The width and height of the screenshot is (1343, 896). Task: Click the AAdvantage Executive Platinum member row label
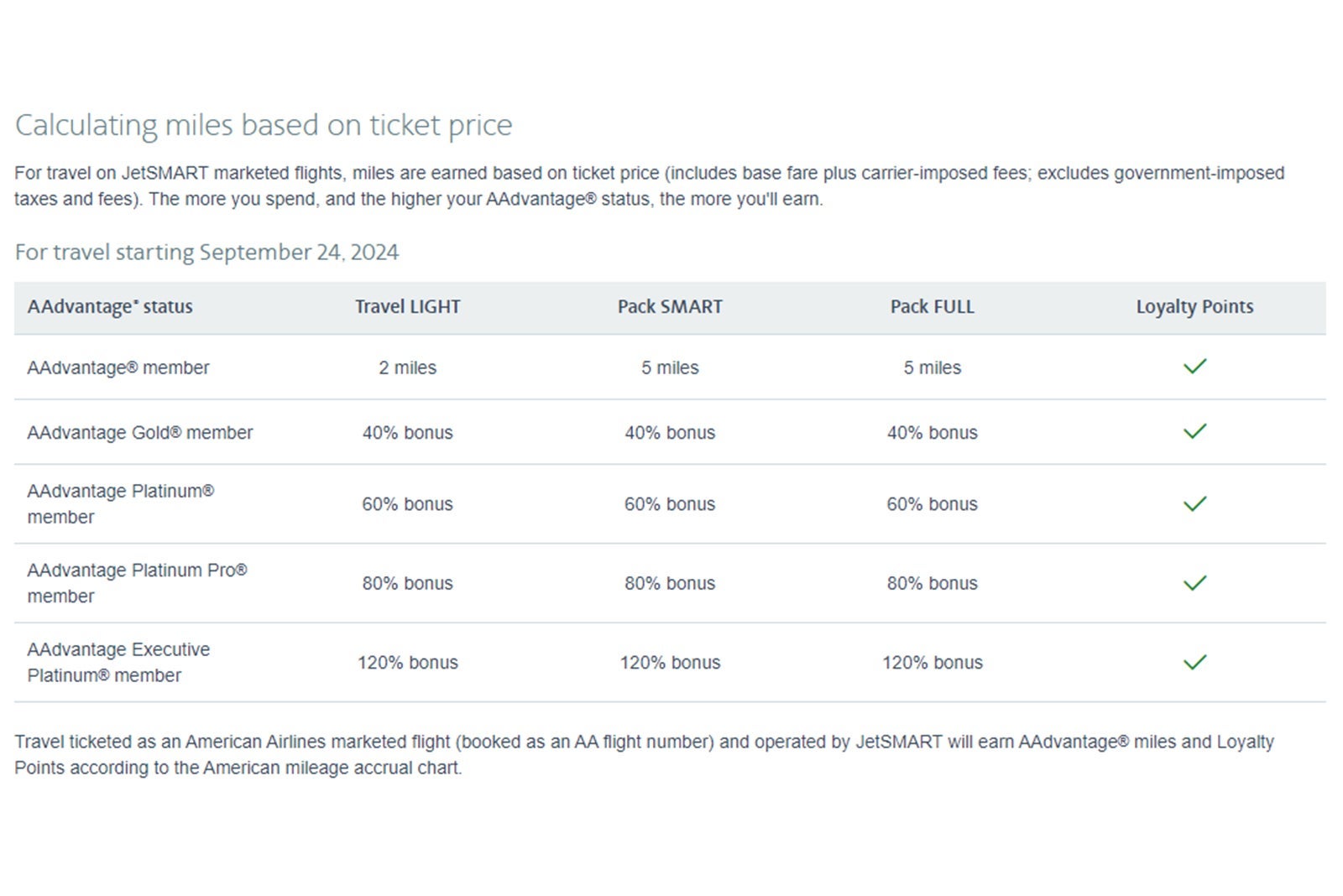[118, 662]
